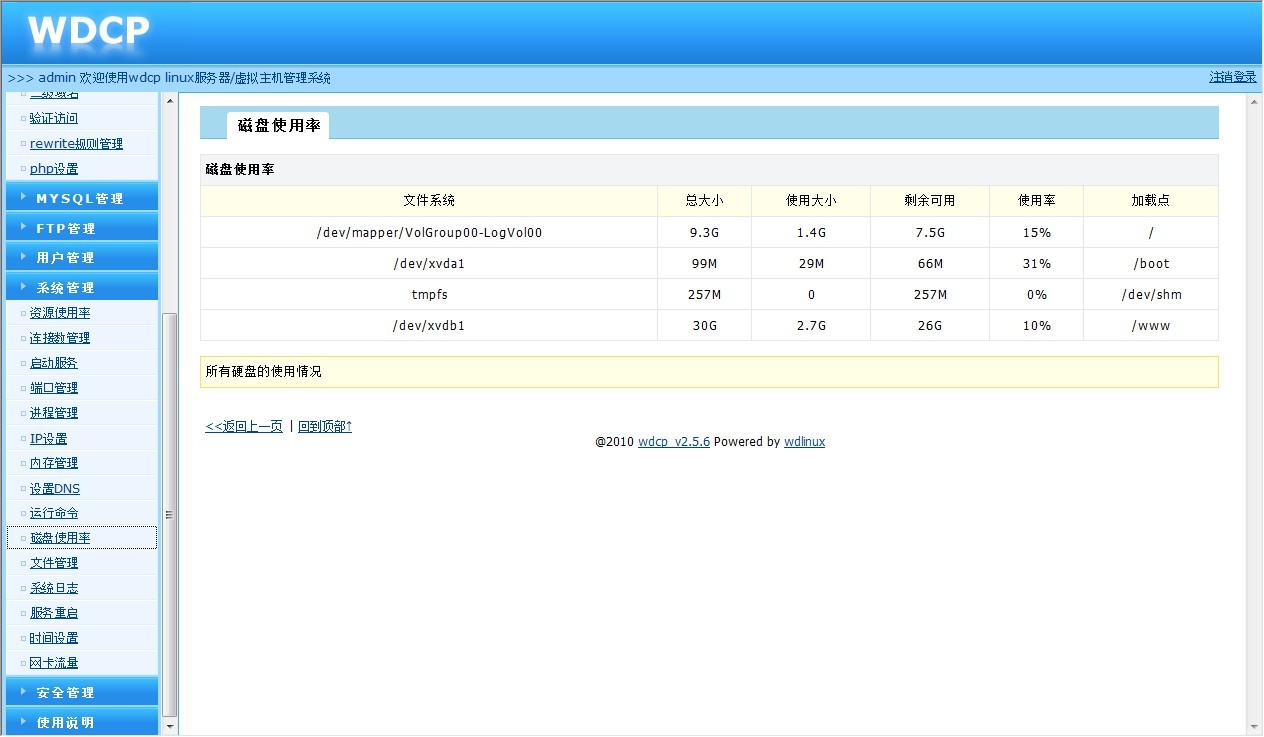Click the 回到顶部 link

[325, 426]
